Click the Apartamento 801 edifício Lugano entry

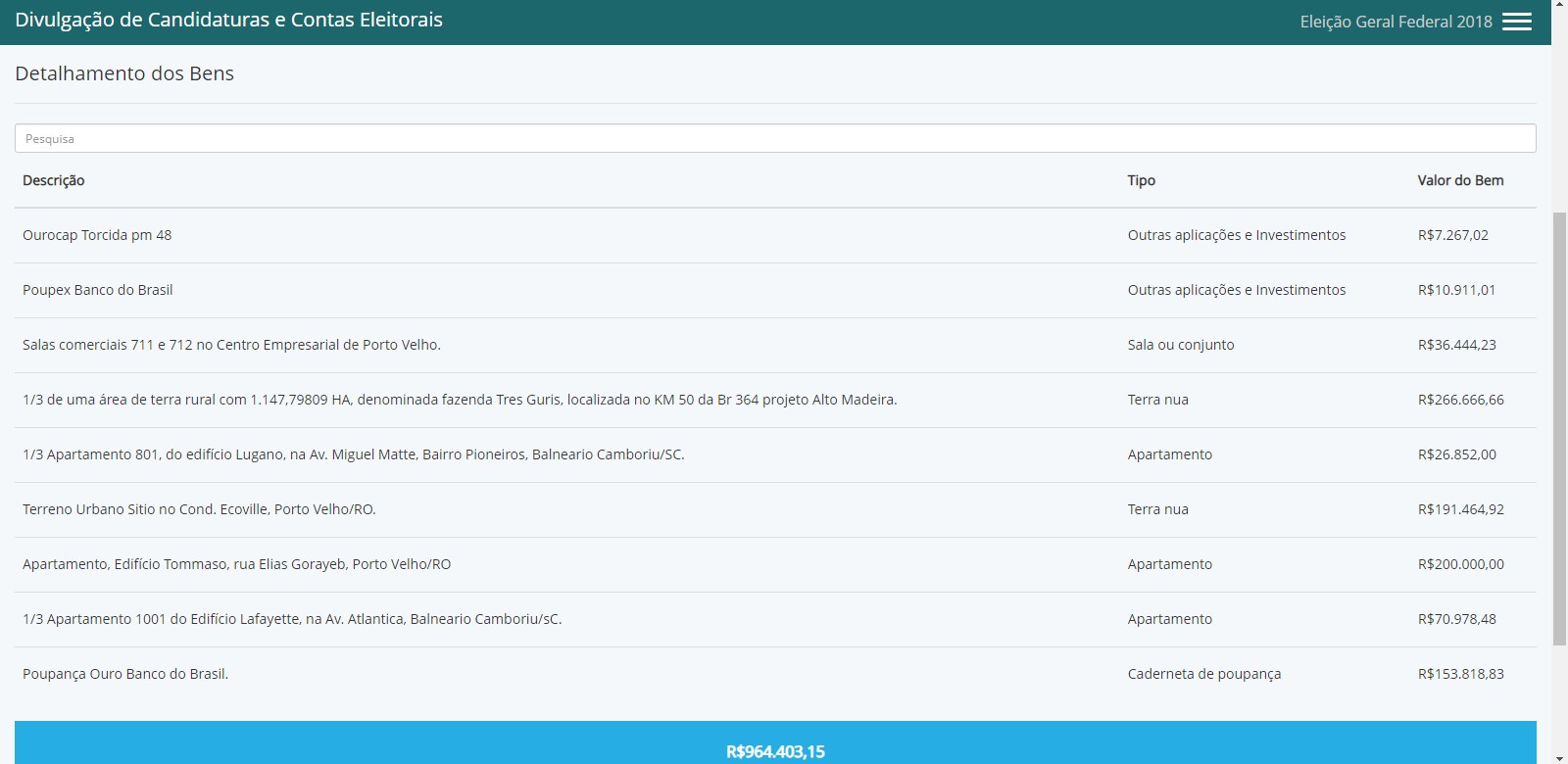353,454
